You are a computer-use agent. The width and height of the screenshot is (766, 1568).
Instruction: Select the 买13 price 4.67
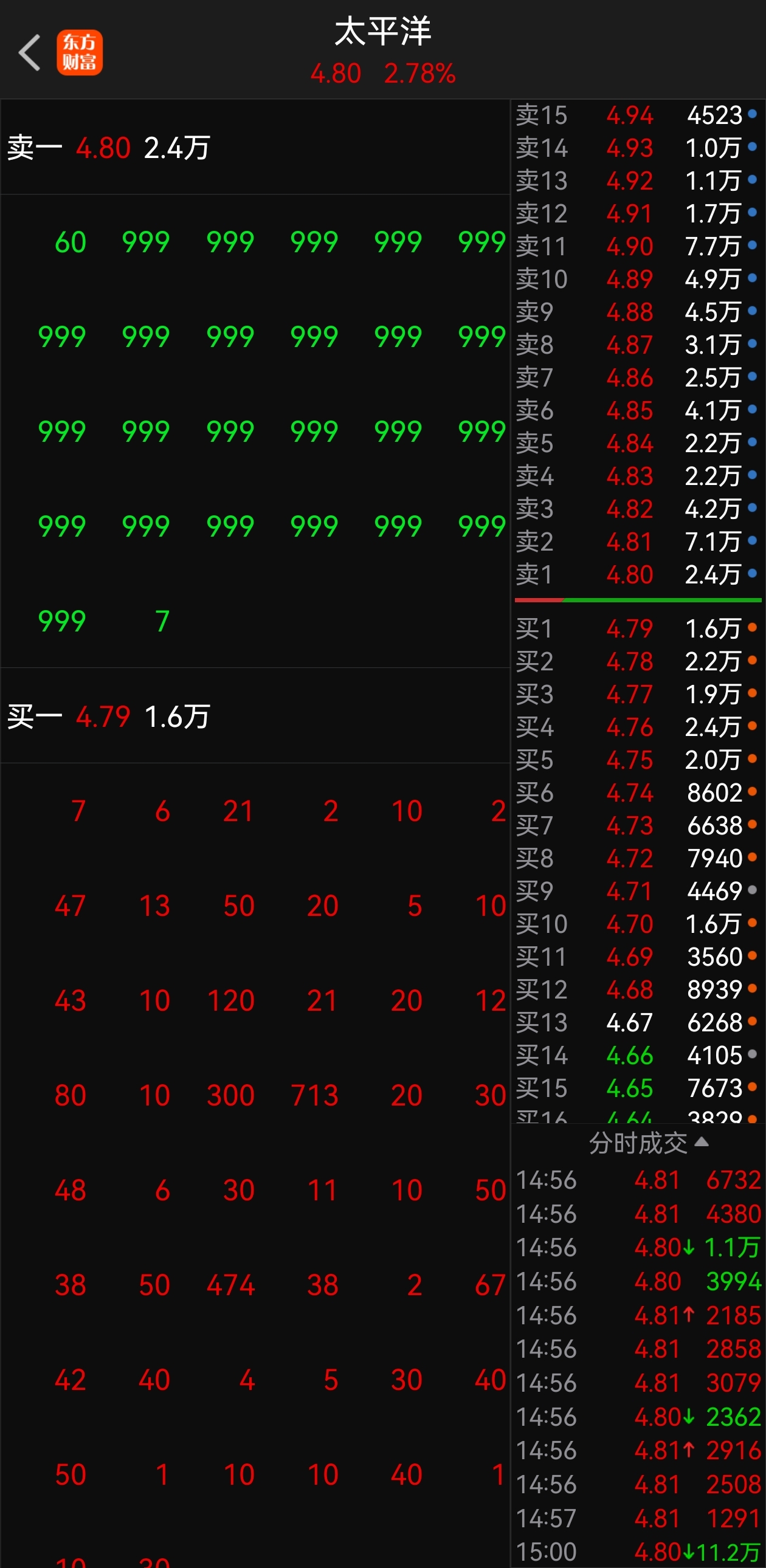click(x=630, y=1023)
